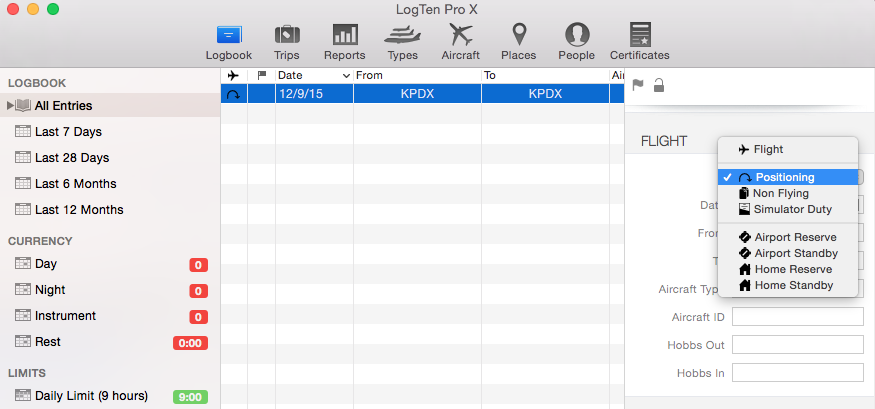Open the Reports section

(x=345, y=42)
